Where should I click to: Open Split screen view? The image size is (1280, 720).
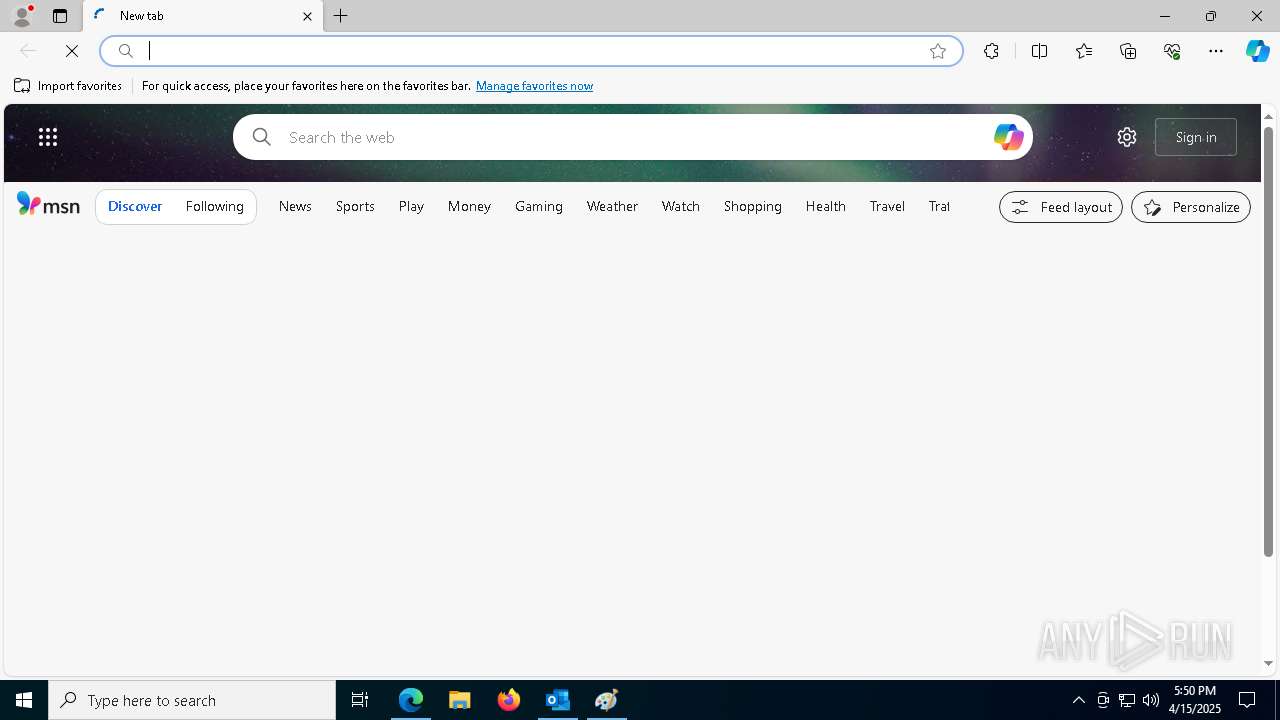tap(1040, 51)
